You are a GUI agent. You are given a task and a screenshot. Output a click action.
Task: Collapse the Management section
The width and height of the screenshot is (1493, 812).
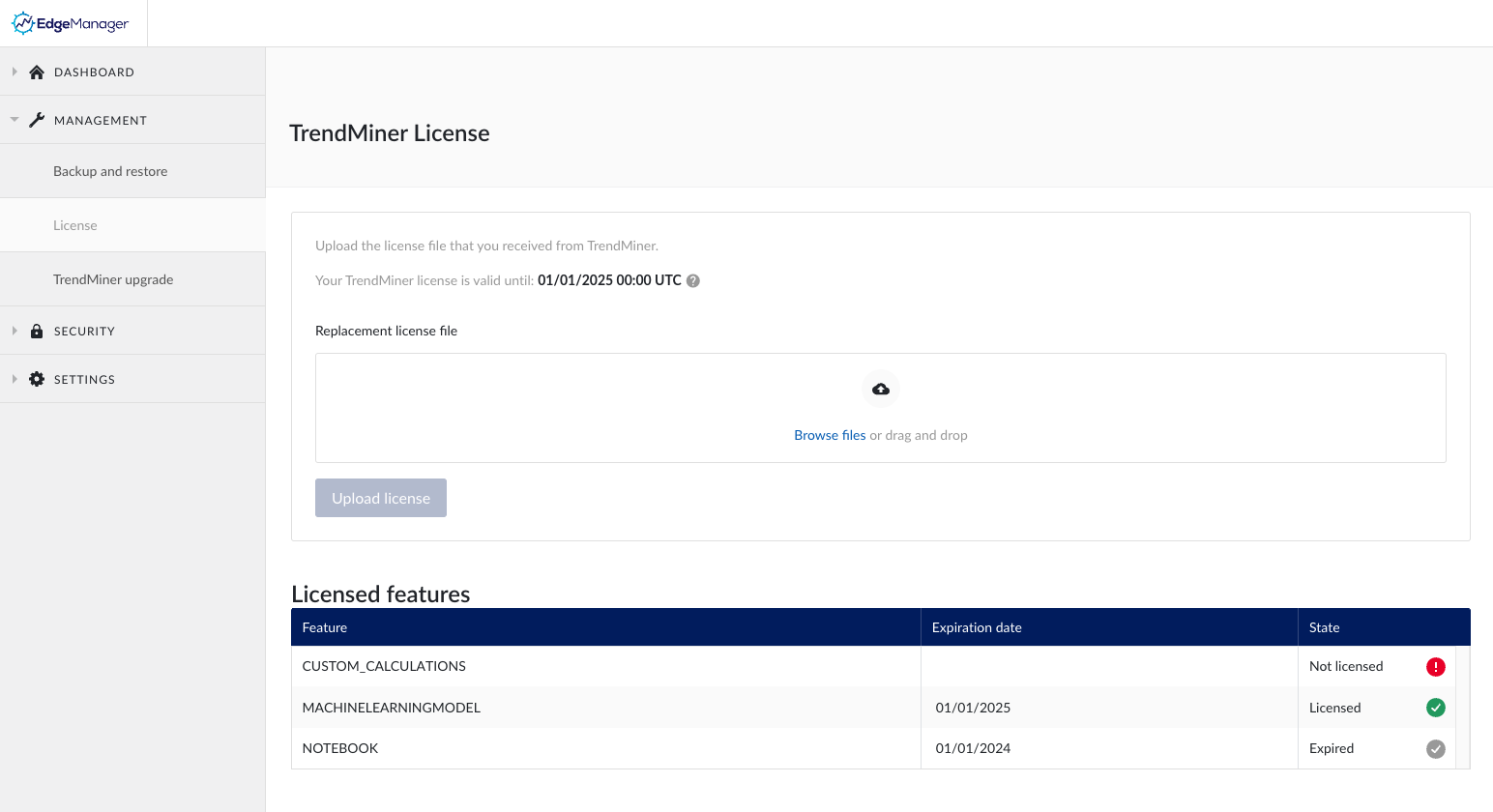tap(14, 119)
